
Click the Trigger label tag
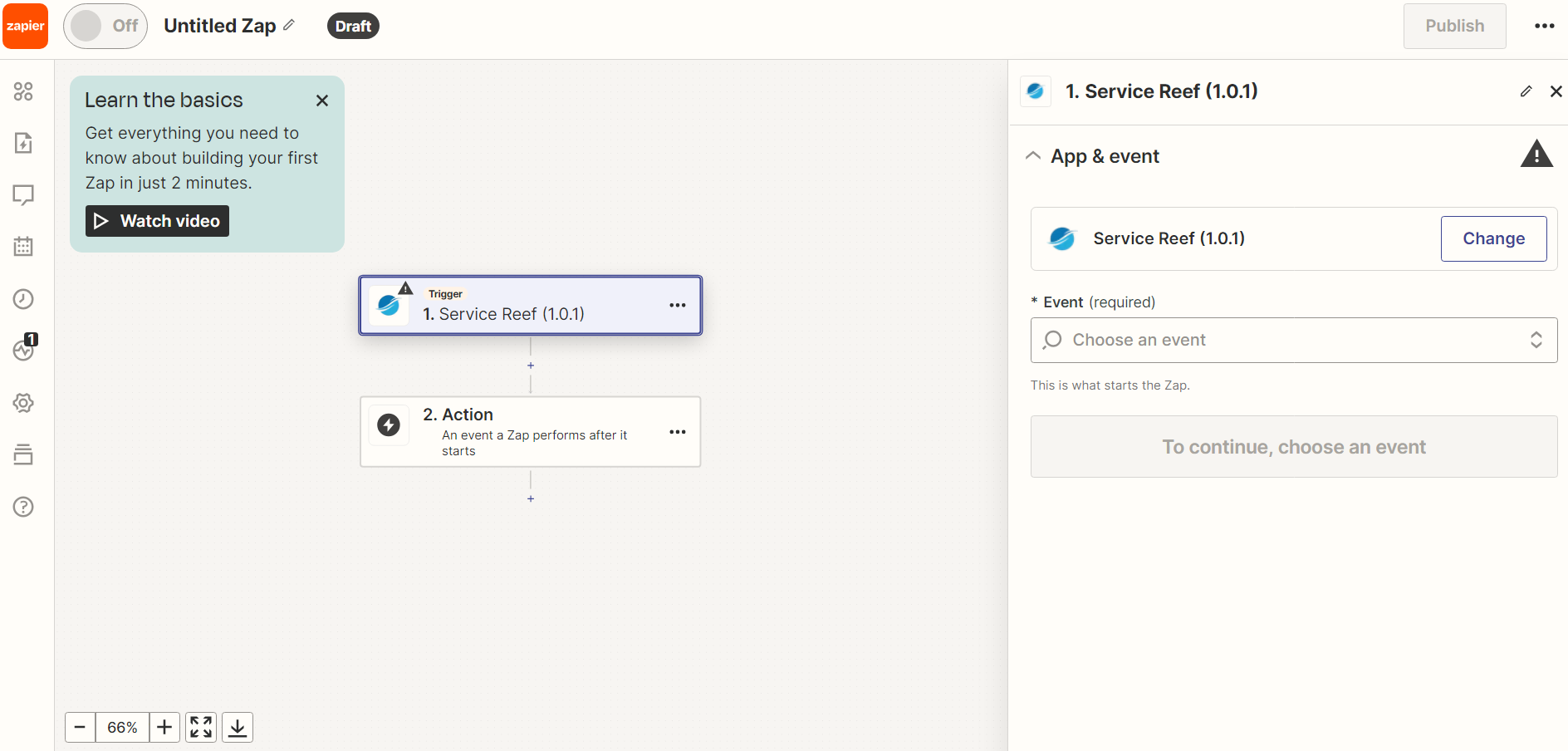(445, 294)
